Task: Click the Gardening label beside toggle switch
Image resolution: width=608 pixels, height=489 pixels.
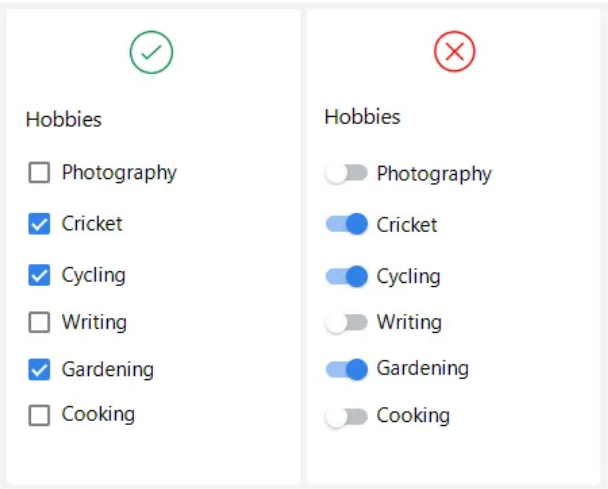Action: tap(422, 369)
